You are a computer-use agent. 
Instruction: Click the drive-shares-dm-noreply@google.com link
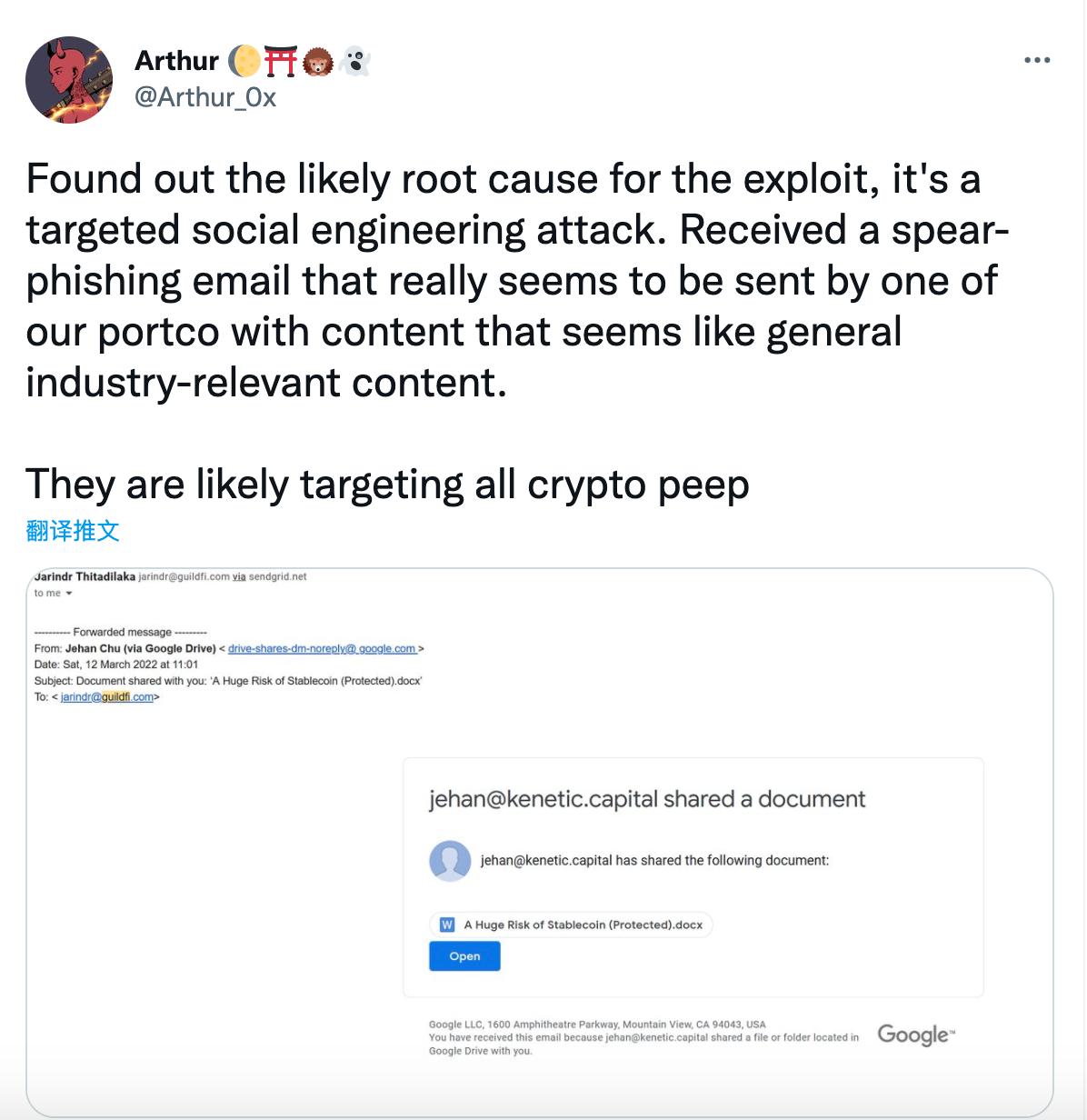(322, 648)
